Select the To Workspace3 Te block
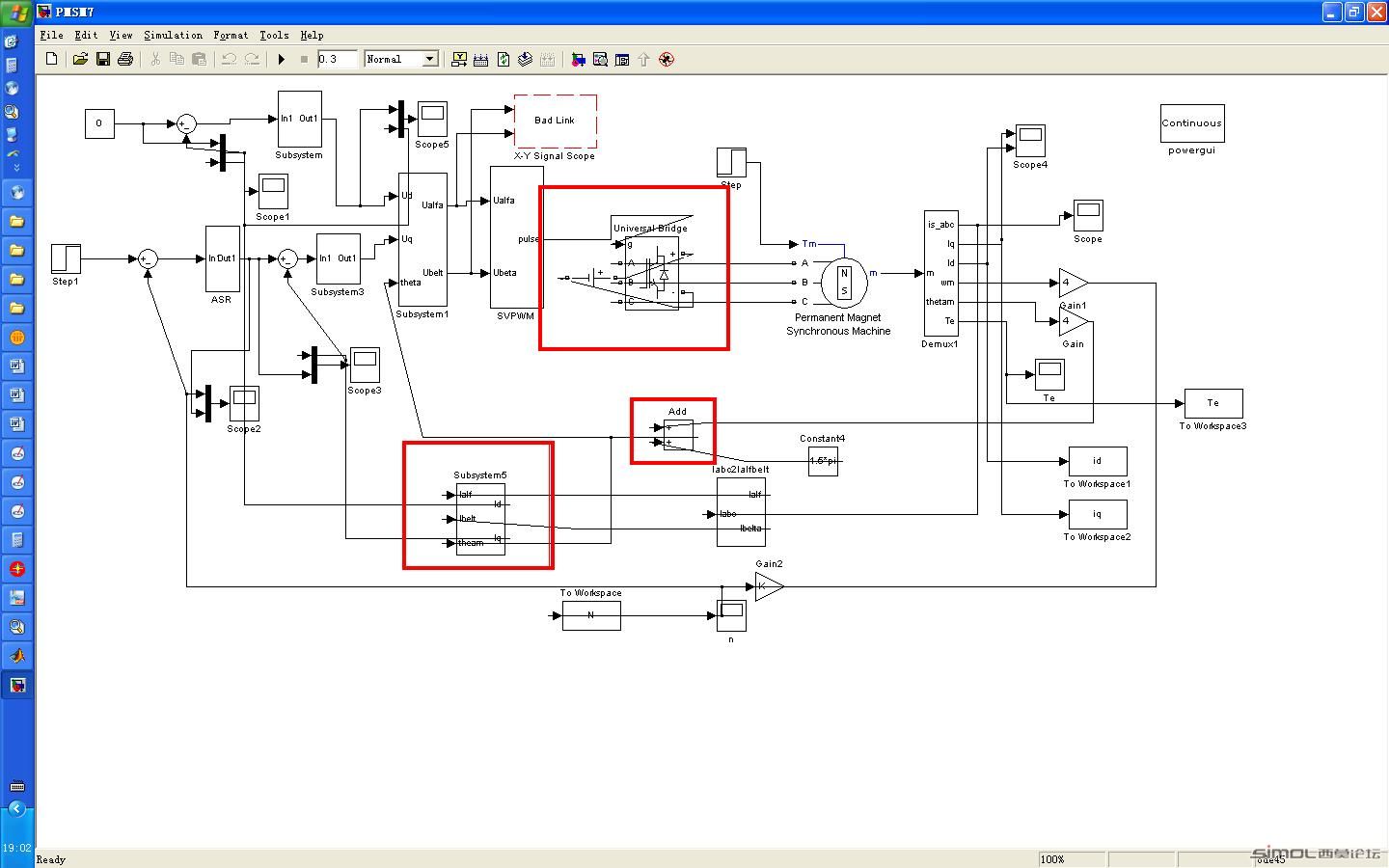1389x868 pixels. tap(1213, 403)
